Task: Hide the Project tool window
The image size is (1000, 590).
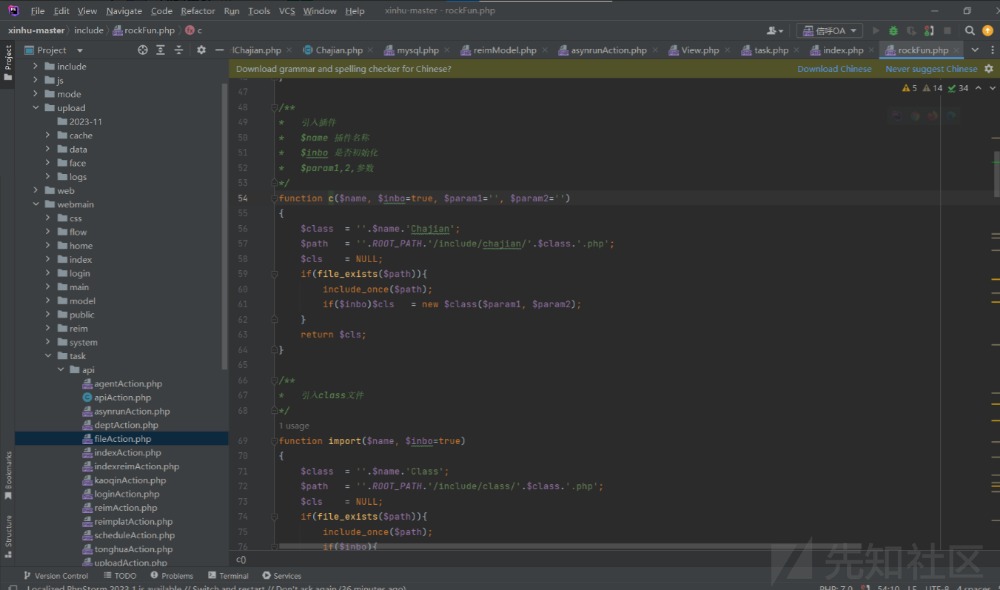Action: point(218,50)
